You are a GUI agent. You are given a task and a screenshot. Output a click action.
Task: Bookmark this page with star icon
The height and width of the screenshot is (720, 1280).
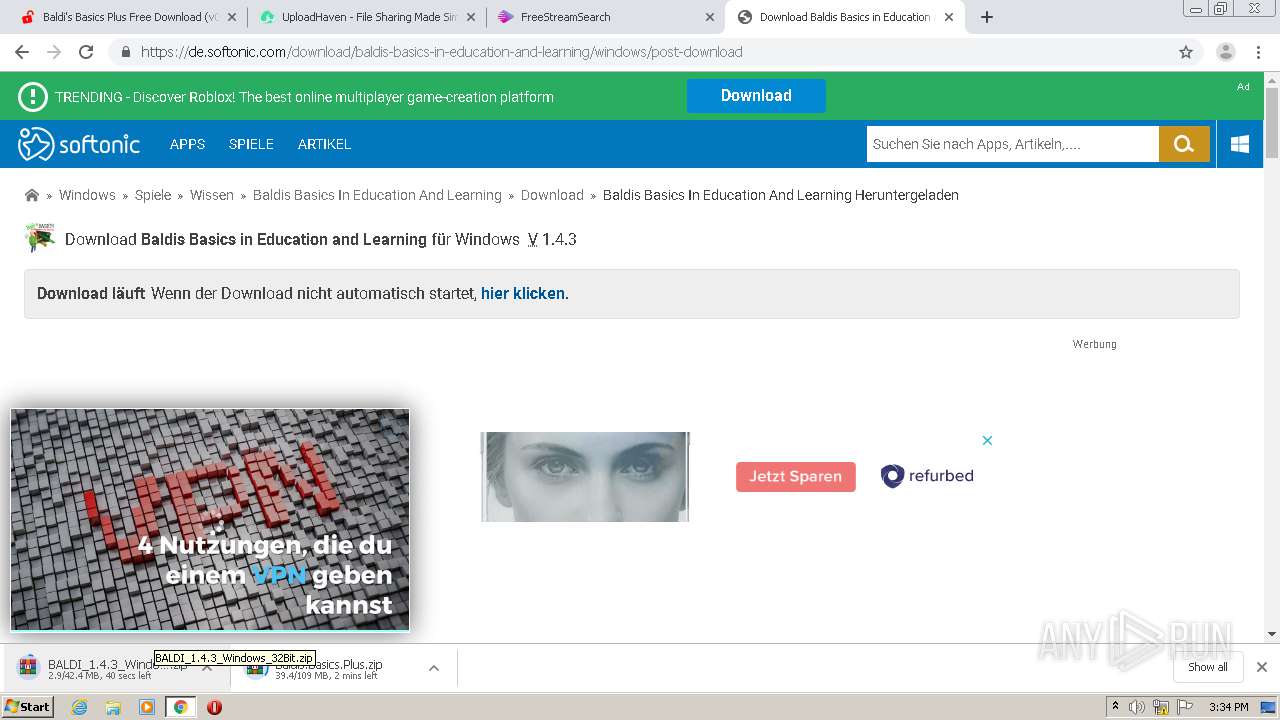[x=1186, y=52]
